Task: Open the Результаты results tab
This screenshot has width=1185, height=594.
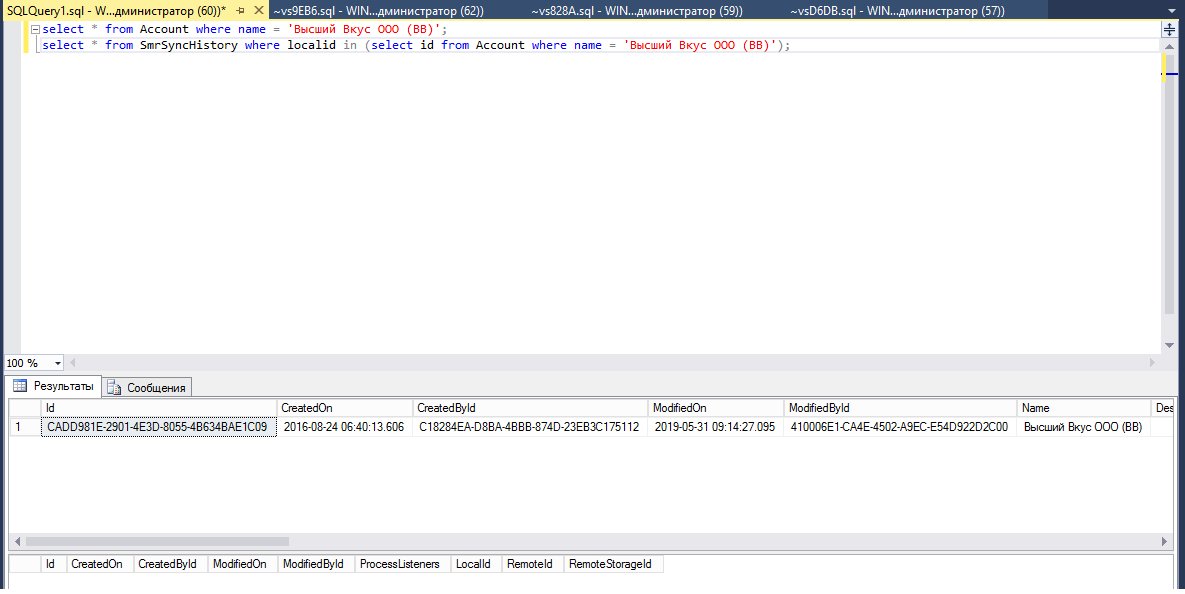Action: (x=54, y=386)
